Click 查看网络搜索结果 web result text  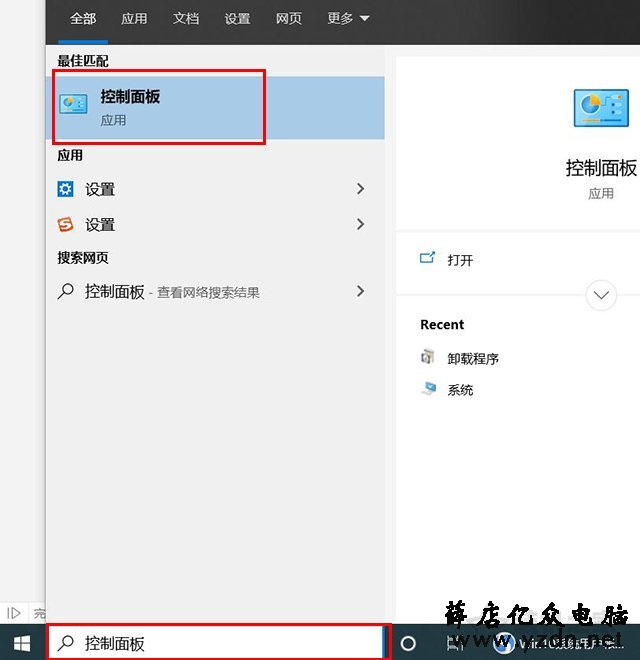208,293
